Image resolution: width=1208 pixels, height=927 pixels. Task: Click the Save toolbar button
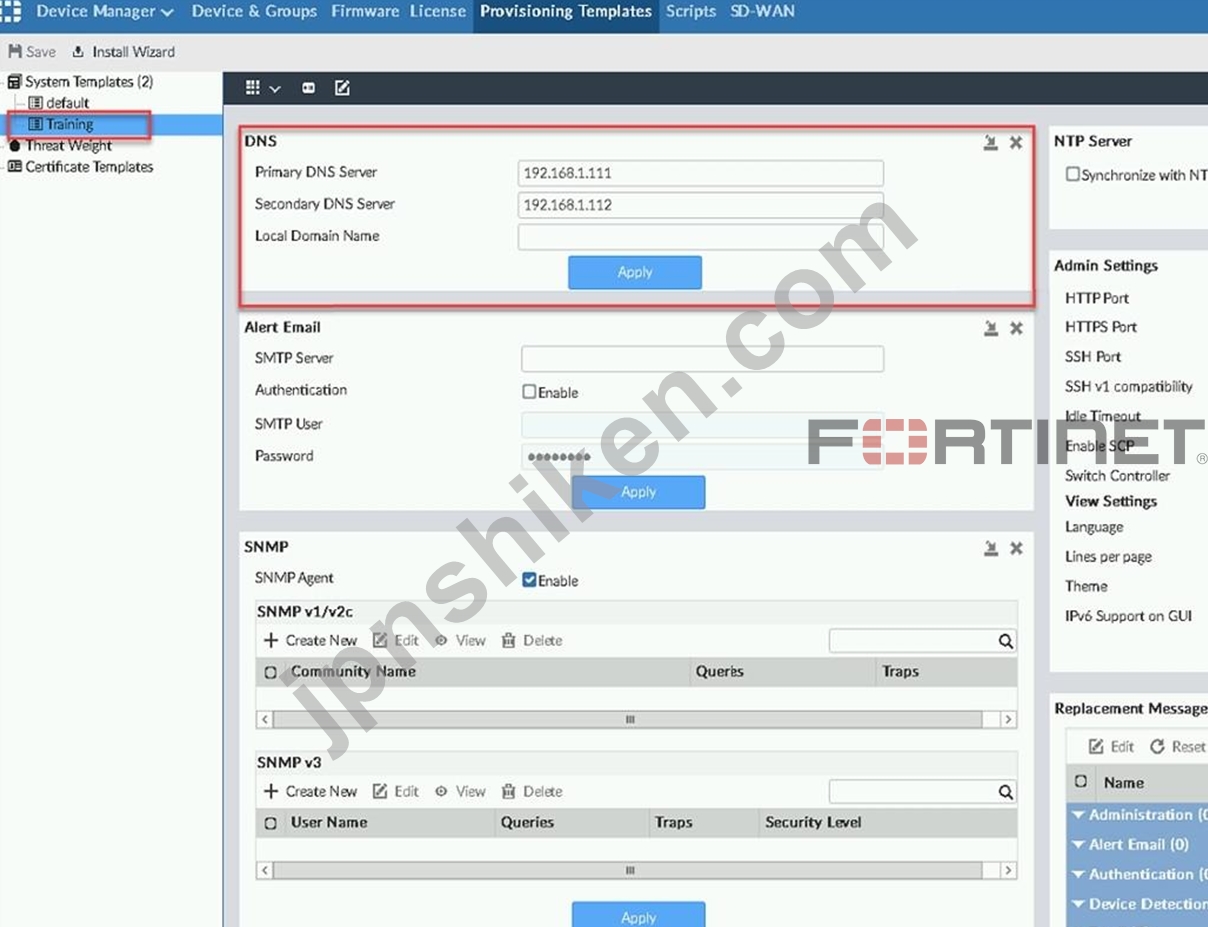[x=32, y=52]
